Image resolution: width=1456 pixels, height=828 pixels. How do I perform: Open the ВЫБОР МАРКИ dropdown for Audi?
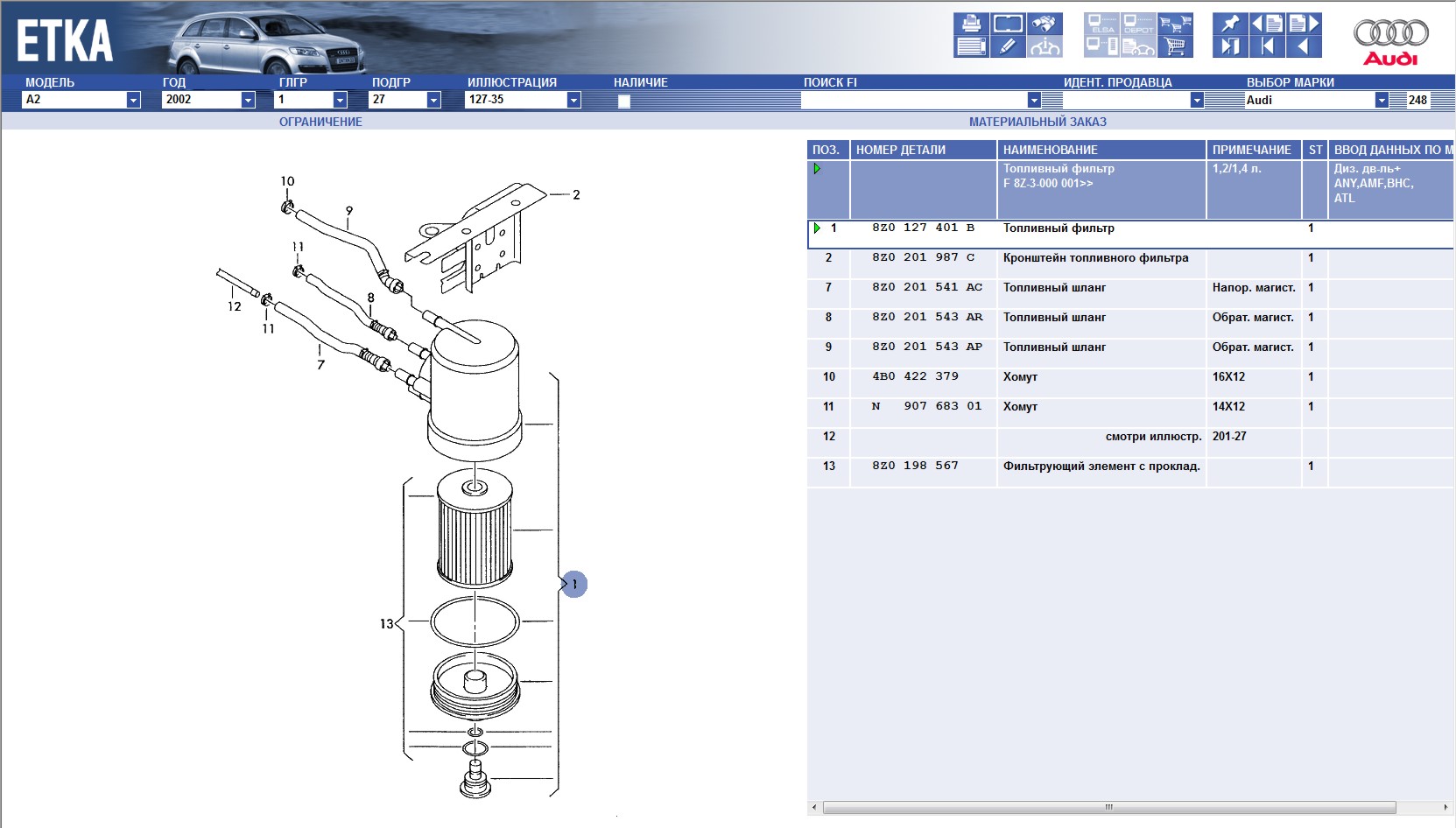(x=1381, y=100)
